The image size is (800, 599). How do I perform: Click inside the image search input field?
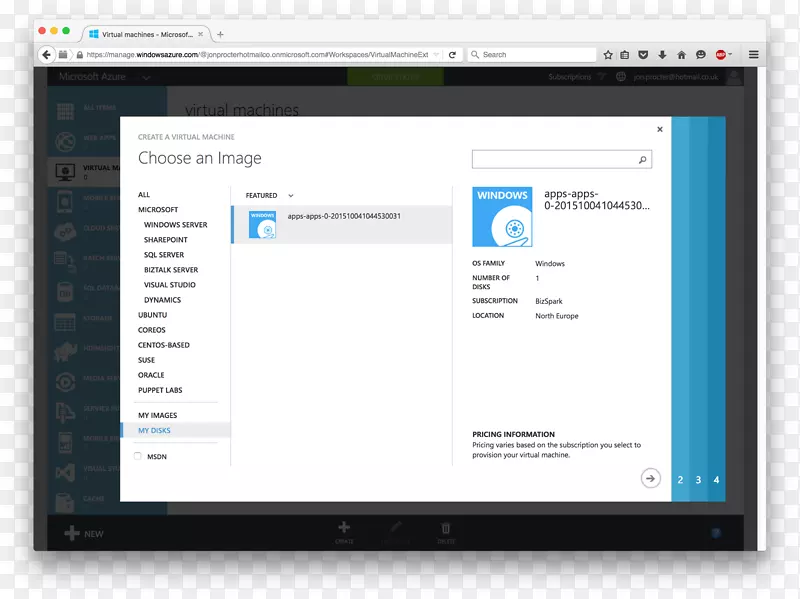(x=553, y=160)
